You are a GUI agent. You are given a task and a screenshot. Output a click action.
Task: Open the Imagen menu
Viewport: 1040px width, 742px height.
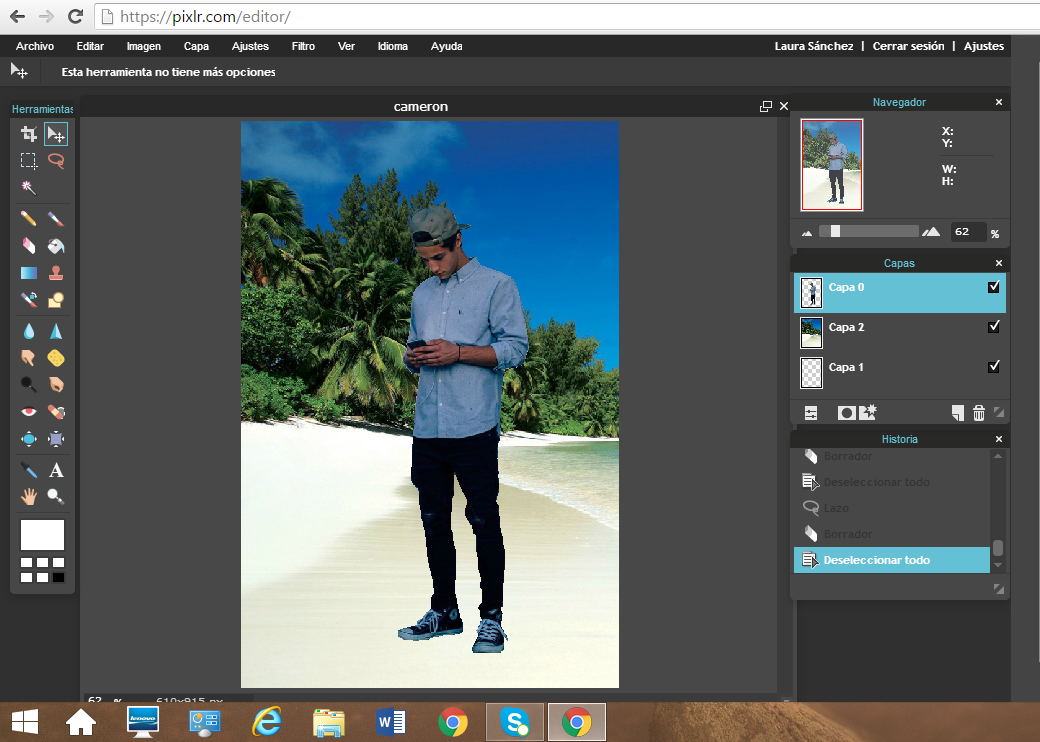pos(143,46)
